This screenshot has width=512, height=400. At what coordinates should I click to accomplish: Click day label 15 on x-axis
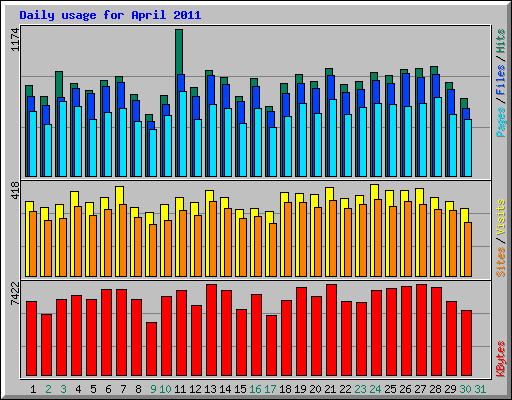[x=240, y=389]
